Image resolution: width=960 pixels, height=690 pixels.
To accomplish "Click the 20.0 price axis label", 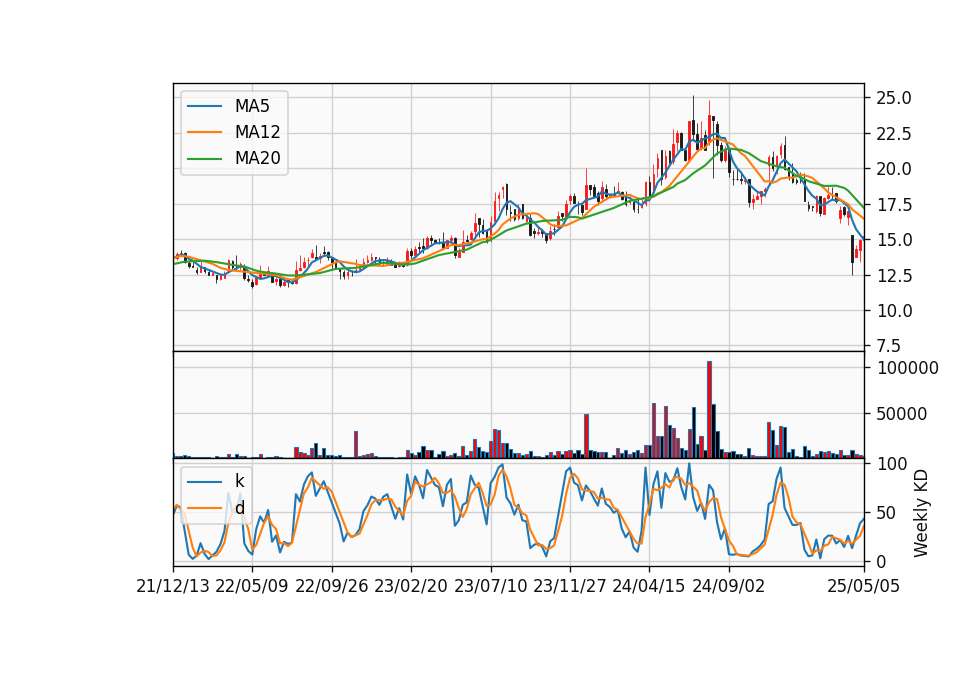I will pos(894,169).
